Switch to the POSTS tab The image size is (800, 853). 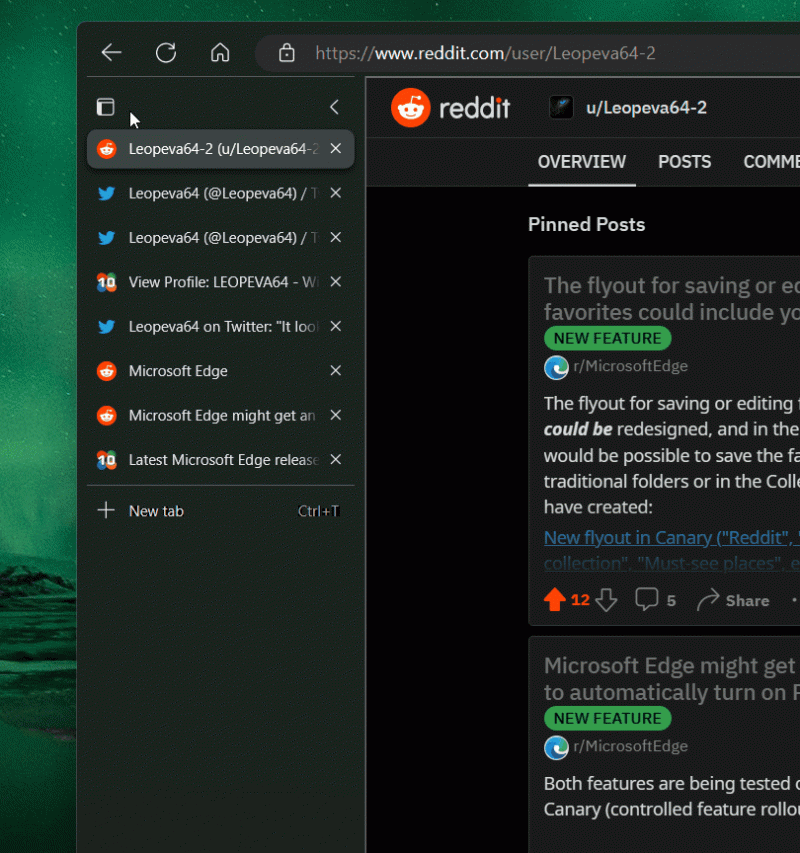684,161
